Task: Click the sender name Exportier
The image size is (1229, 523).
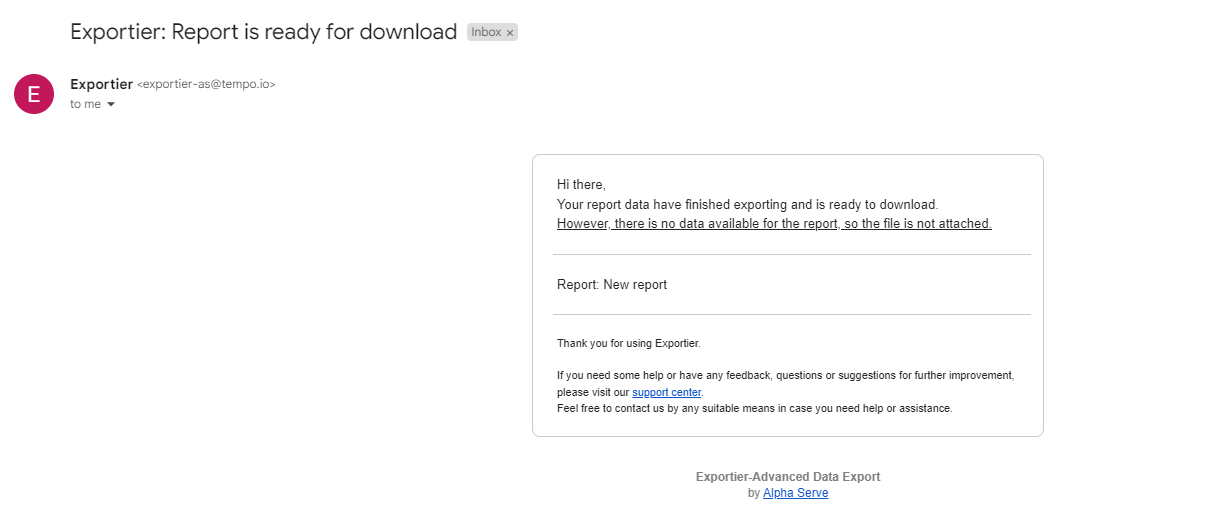Action: [101, 84]
